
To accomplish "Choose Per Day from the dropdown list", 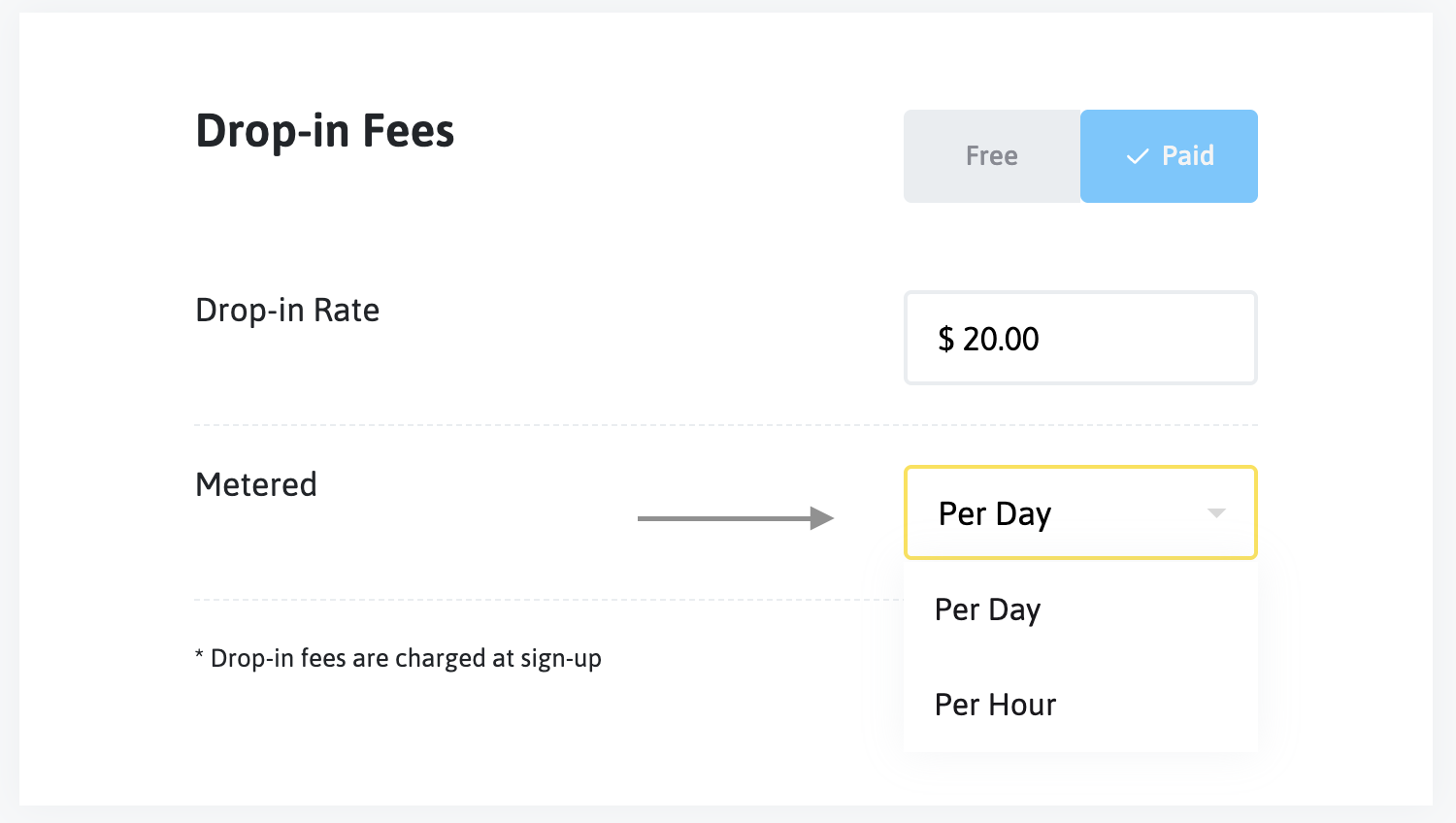I will (987, 609).
